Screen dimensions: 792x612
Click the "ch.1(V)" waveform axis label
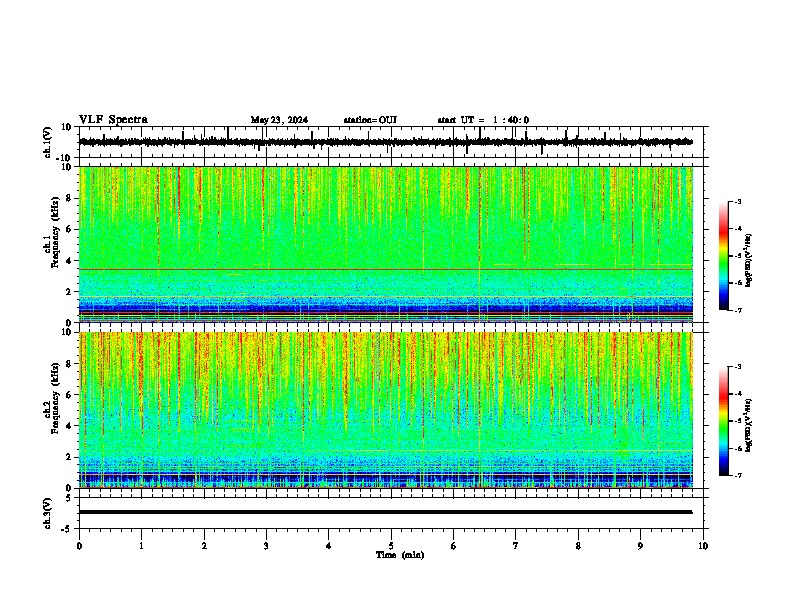pos(48,142)
